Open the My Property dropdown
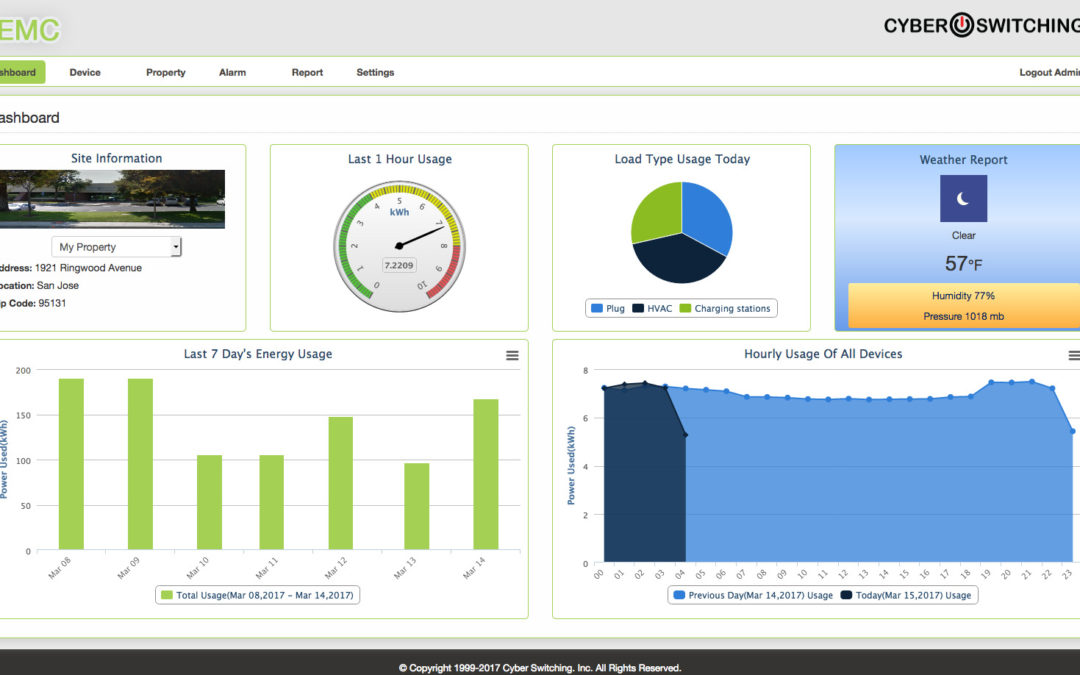This screenshot has width=1080, height=675. tap(116, 247)
